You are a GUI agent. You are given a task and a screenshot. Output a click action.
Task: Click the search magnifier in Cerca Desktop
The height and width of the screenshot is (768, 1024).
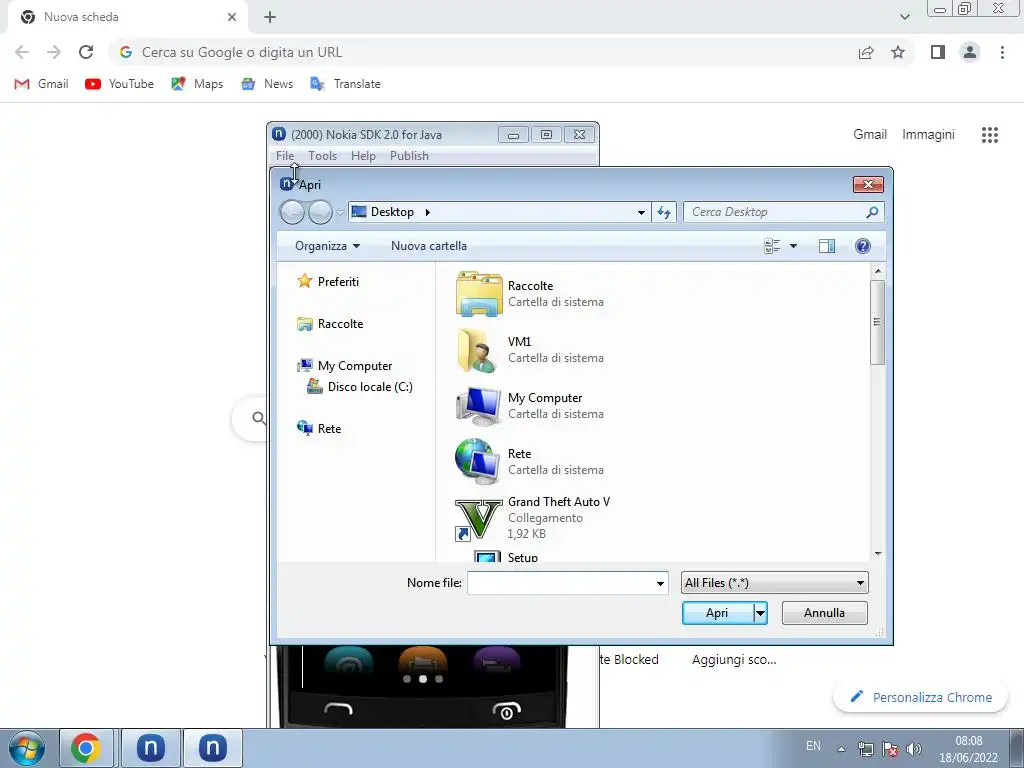[872, 212]
